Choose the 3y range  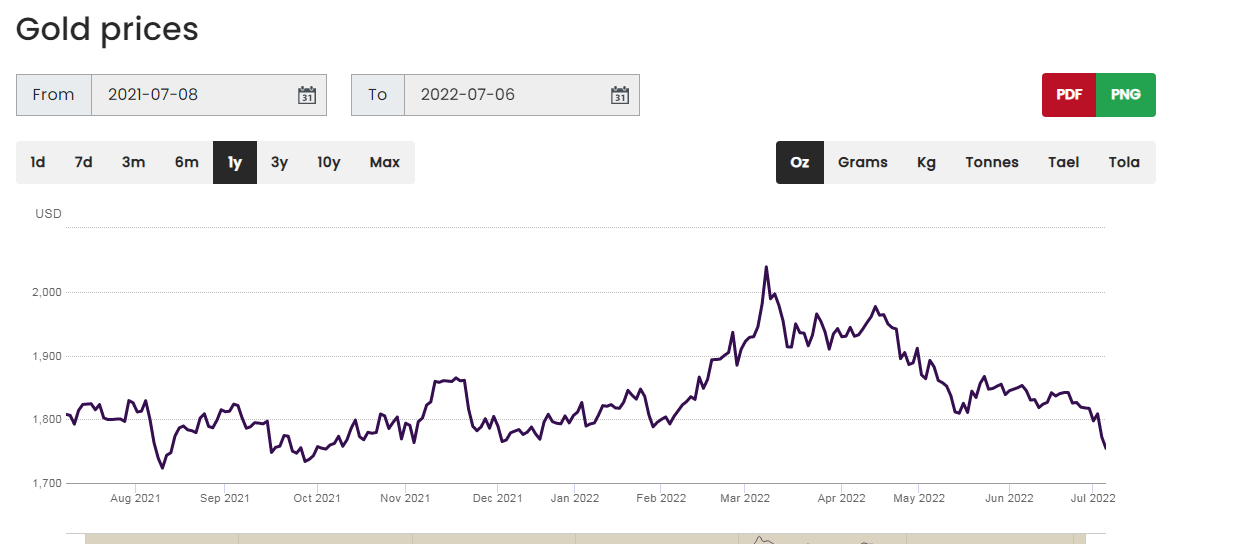pyautogui.click(x=280, y=162)
